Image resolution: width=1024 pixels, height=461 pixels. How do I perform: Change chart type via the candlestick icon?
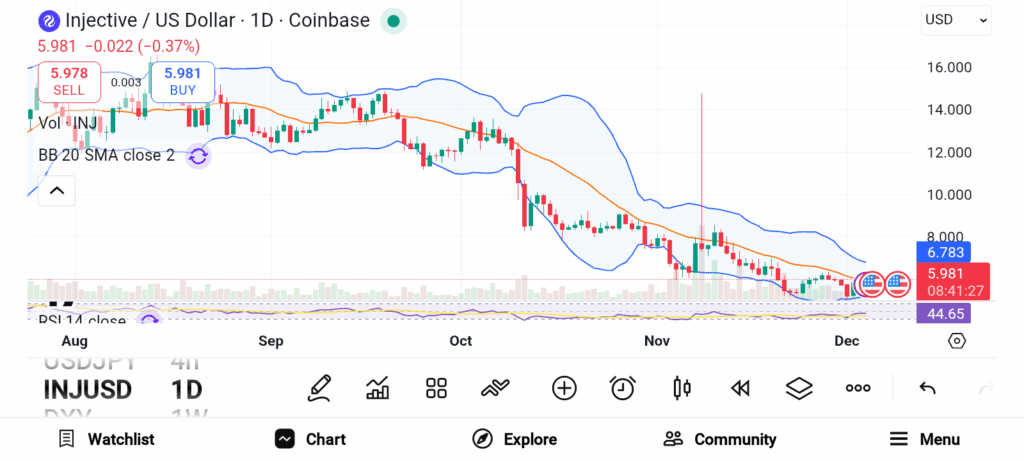pyautogui.click(x=682, y=388)
